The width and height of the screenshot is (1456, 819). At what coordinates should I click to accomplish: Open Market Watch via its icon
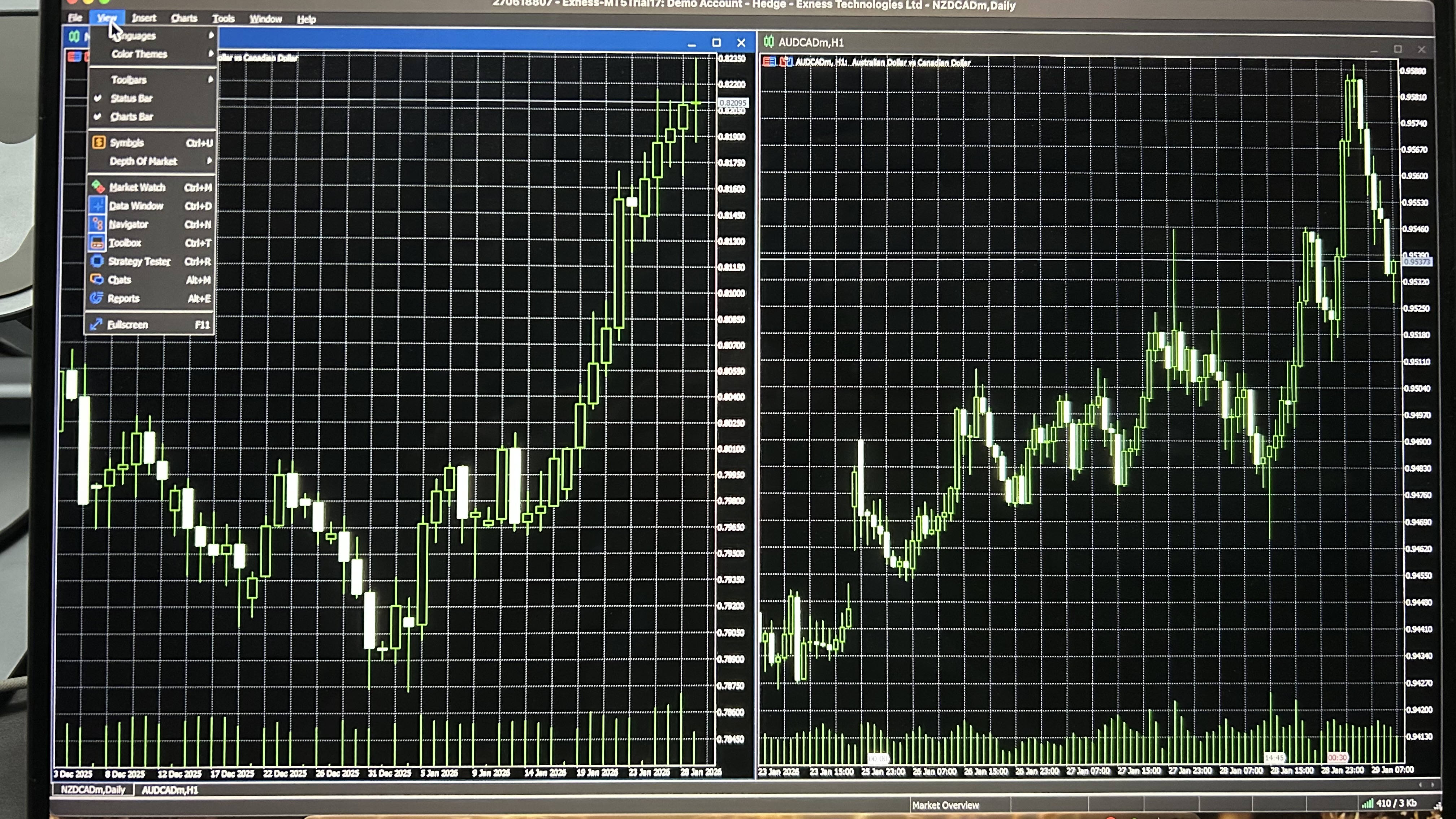point(98,187)
